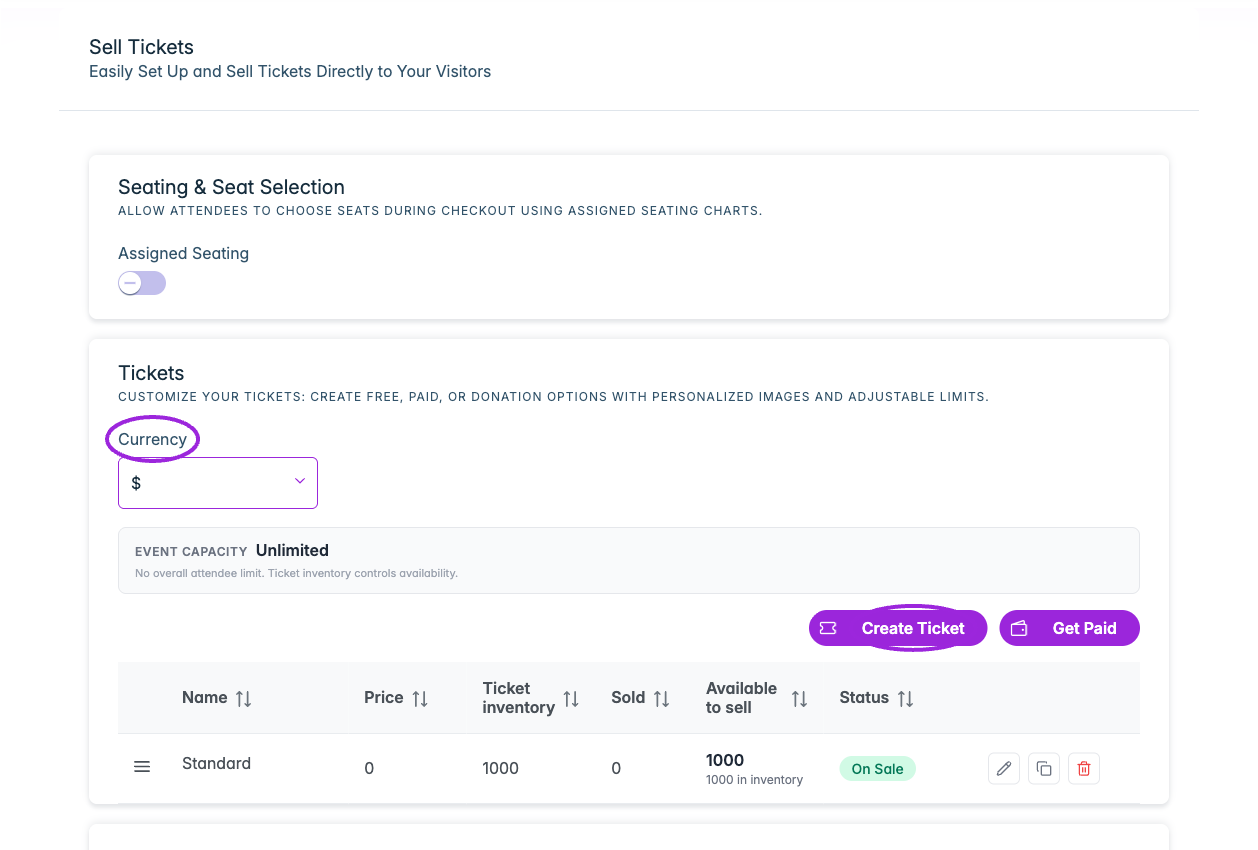
Task: Sort tickets by Price column arrows
Action: pos(420,699)
